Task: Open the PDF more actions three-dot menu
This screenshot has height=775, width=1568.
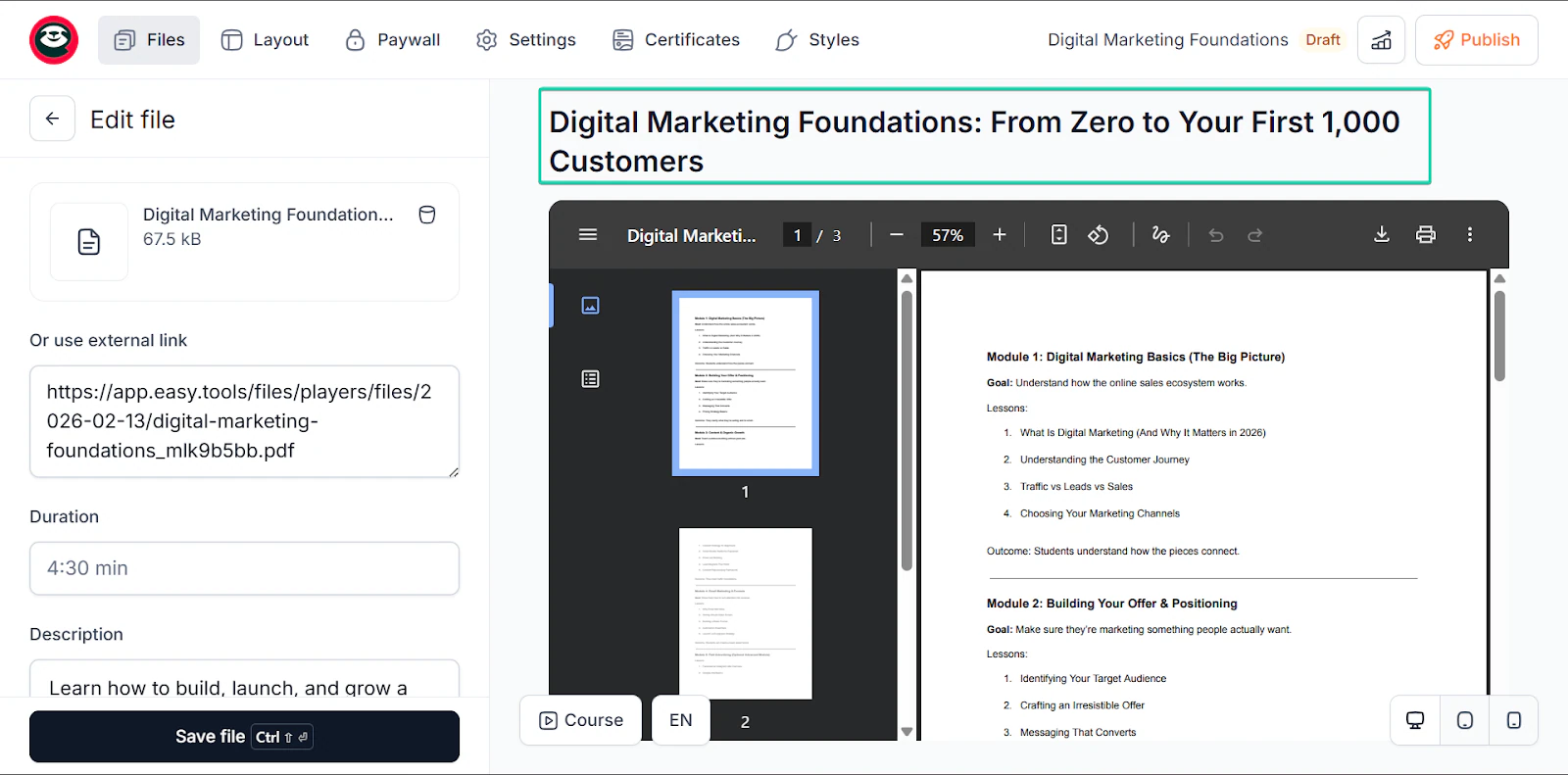Action: [x=1470, y=235]
